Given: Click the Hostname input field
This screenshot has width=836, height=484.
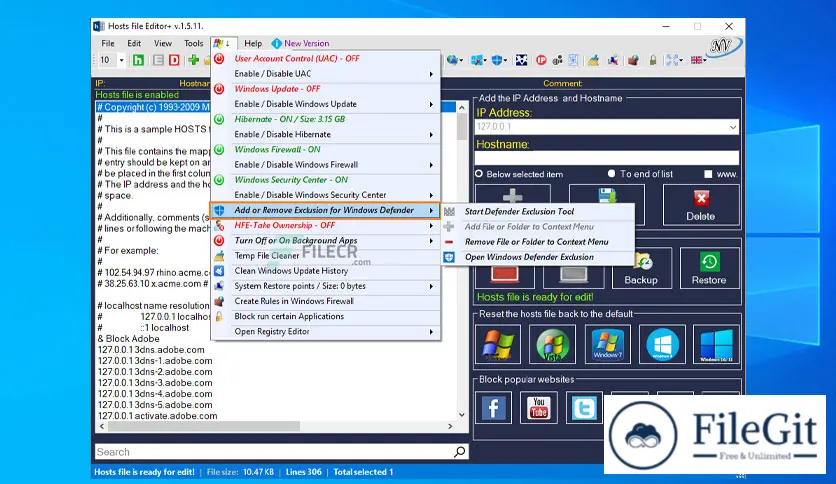Looking at the screenshot, I should 607,158.
